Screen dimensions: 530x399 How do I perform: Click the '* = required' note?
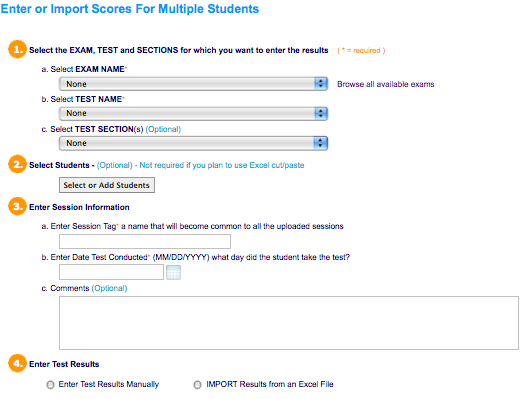(x=361, y=51)
